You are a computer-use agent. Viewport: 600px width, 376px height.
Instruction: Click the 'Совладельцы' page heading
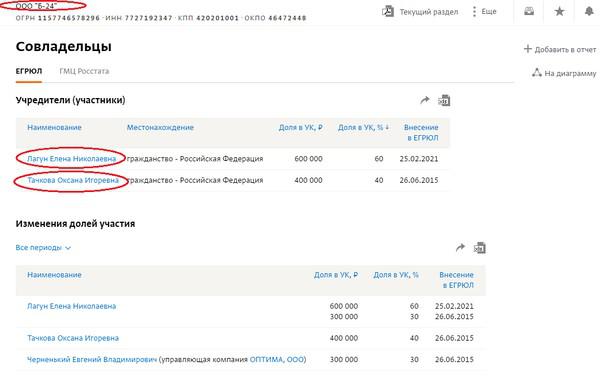64,47
